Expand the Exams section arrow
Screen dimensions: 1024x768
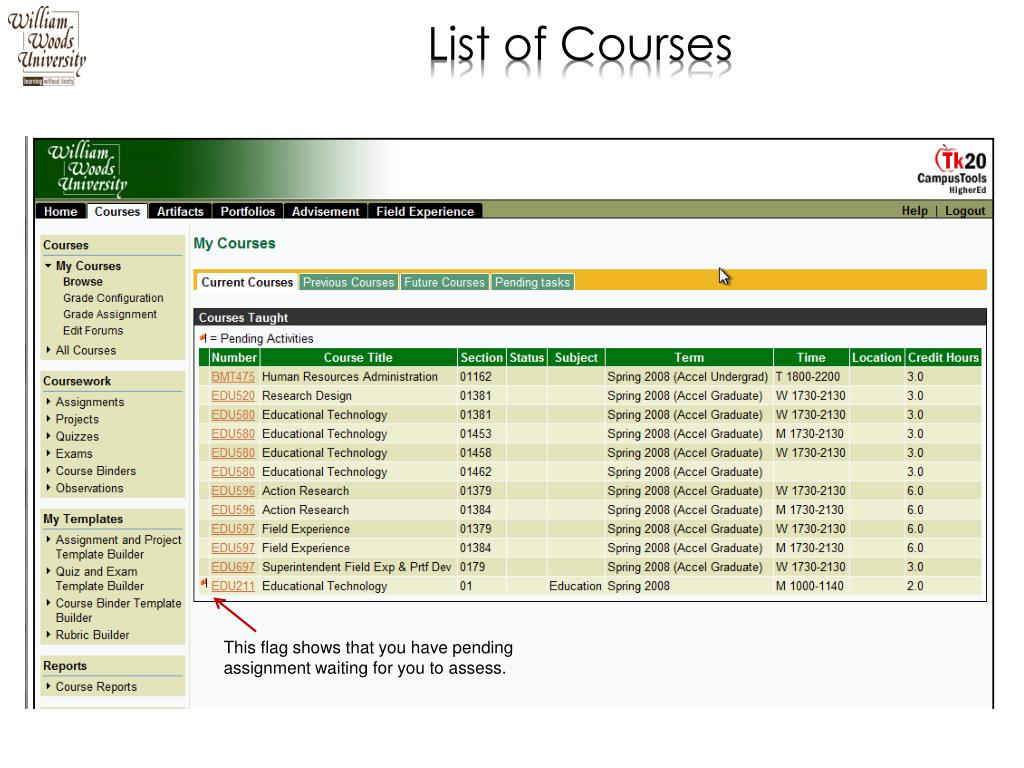click(x=48, y=453)
